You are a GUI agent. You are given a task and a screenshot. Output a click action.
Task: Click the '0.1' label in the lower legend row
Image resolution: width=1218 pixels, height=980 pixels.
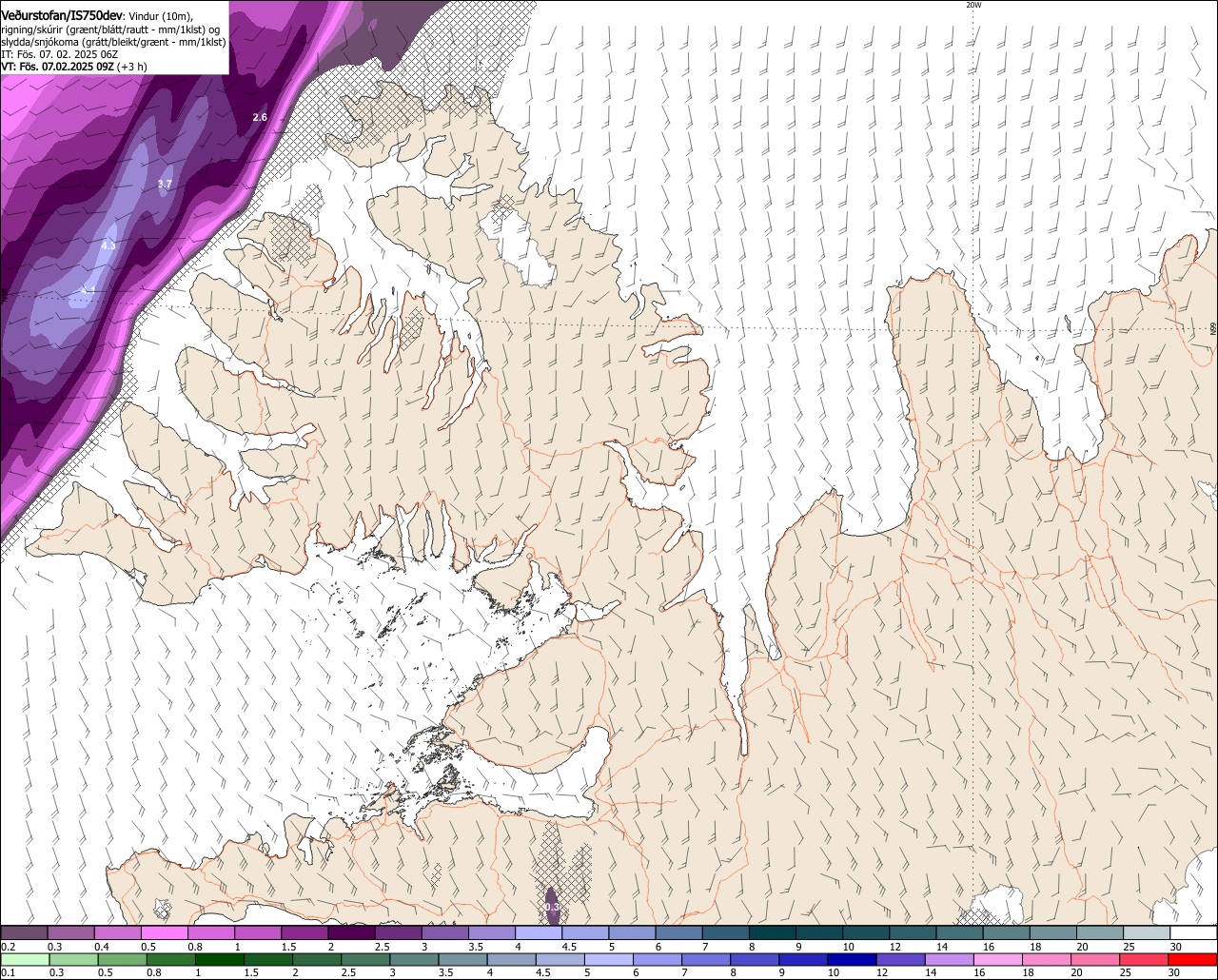9,973
